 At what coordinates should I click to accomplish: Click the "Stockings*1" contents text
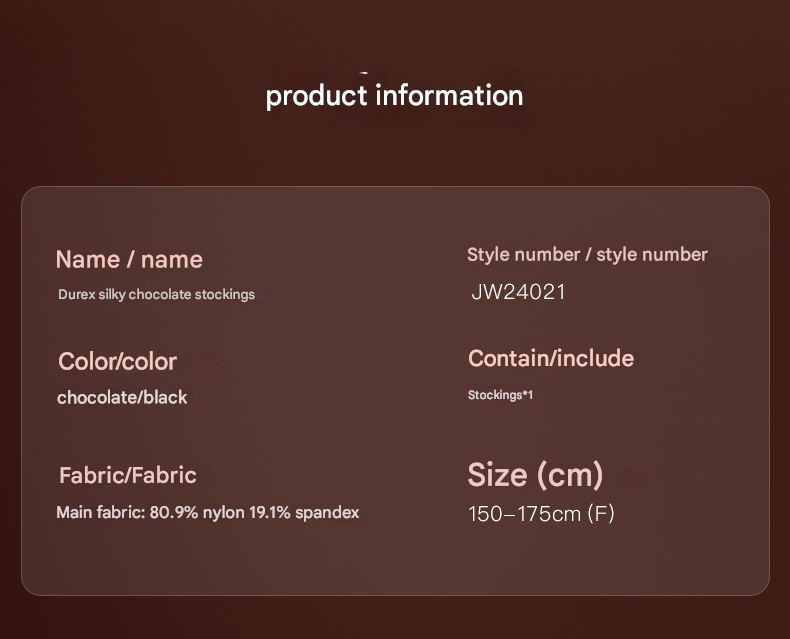(x=500, y=395)
